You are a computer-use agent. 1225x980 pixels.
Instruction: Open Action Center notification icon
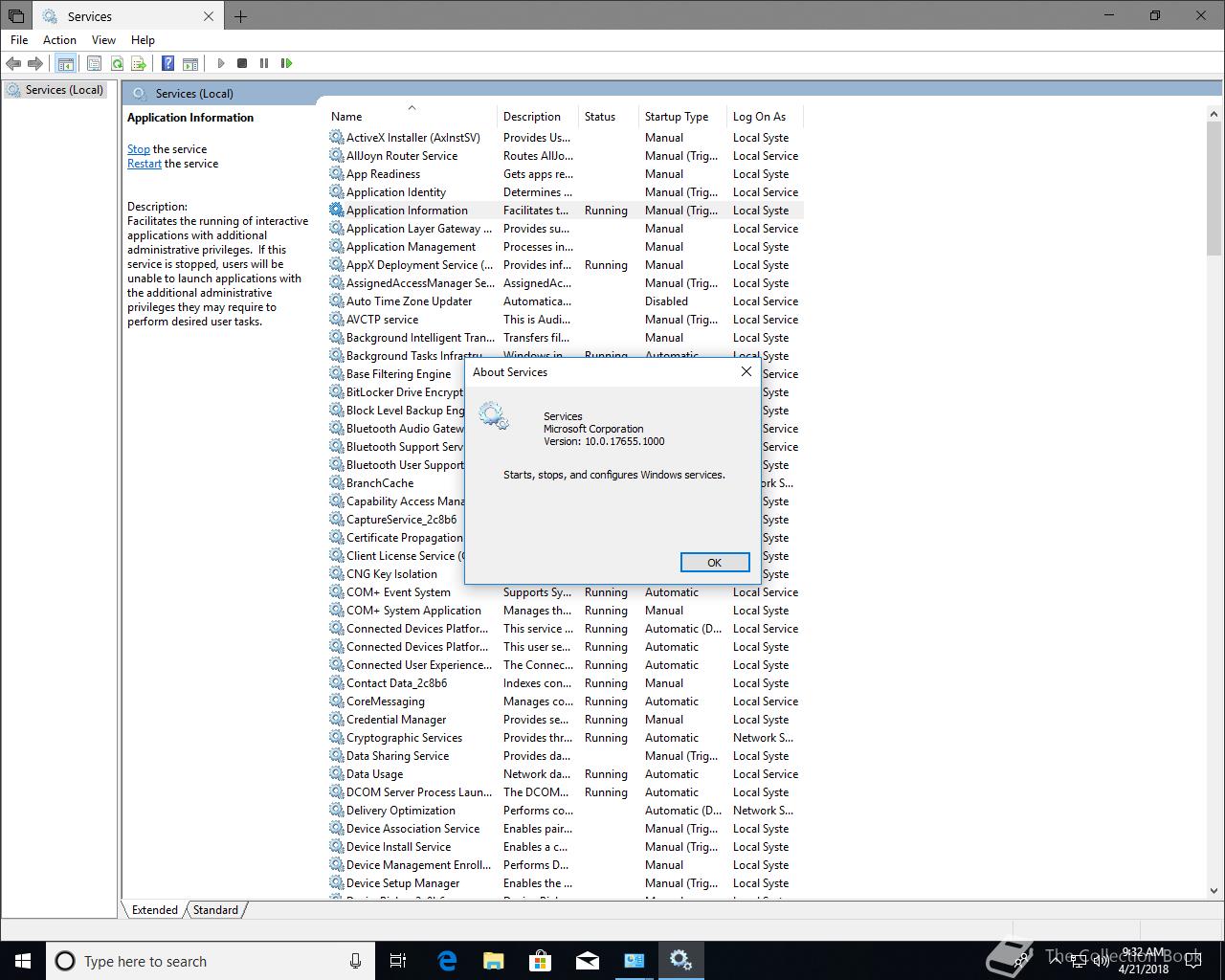[1193, 961]
